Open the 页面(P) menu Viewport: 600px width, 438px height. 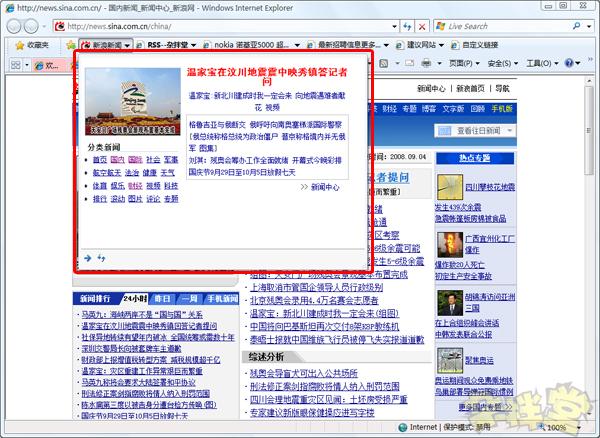pos(464,63)
